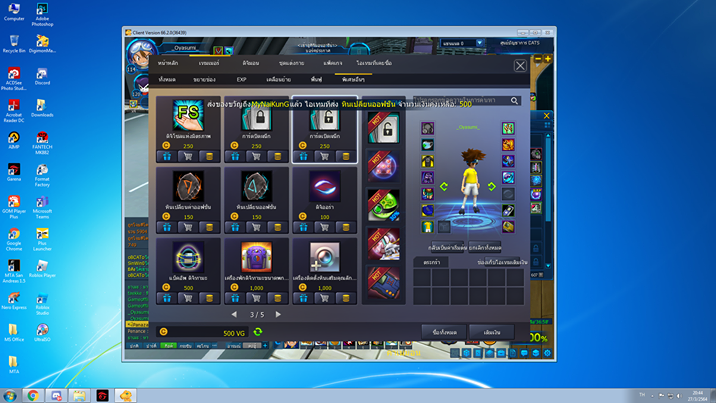The width and height of the screenshot is (716, 403).
Task: Open the HOT open-padlock card in sidebar
Action: tap(383, 128)
